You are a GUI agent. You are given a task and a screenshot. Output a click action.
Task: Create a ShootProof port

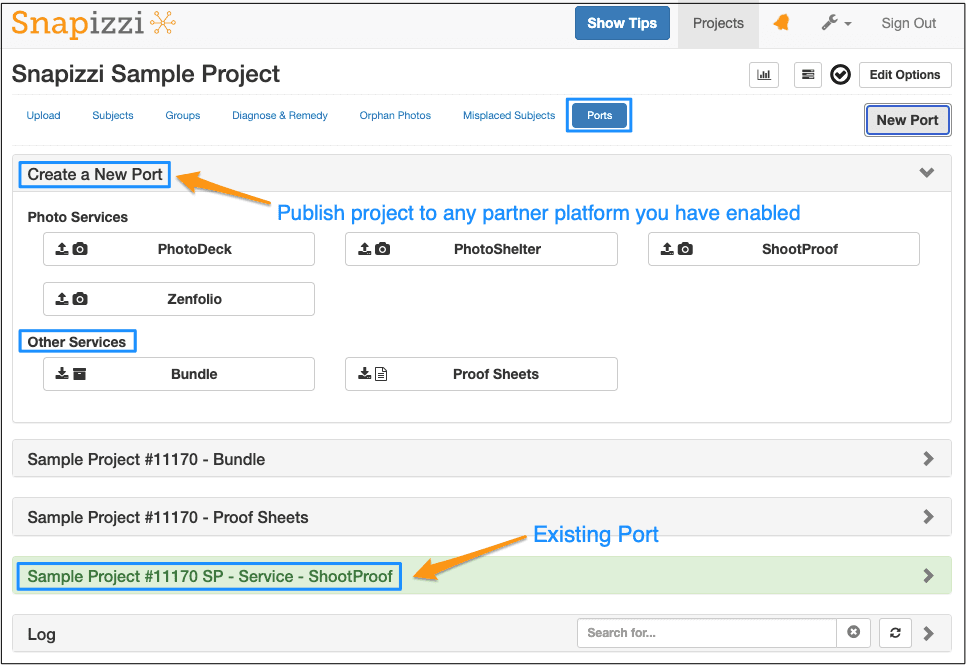(784, 249)
